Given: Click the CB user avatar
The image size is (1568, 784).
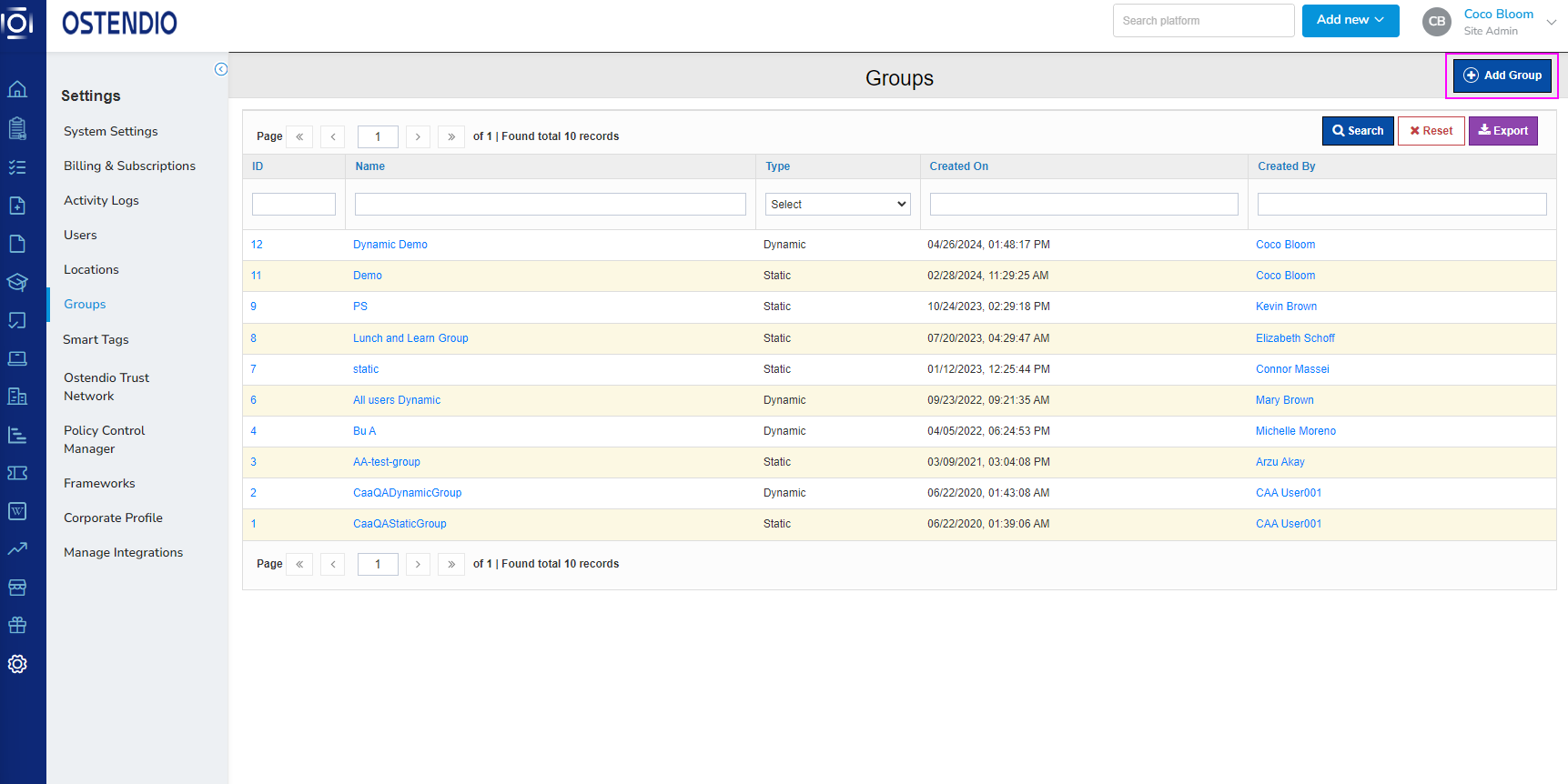Looking at the screenshot, I should pyautogui.click(x=1437, y=22).
